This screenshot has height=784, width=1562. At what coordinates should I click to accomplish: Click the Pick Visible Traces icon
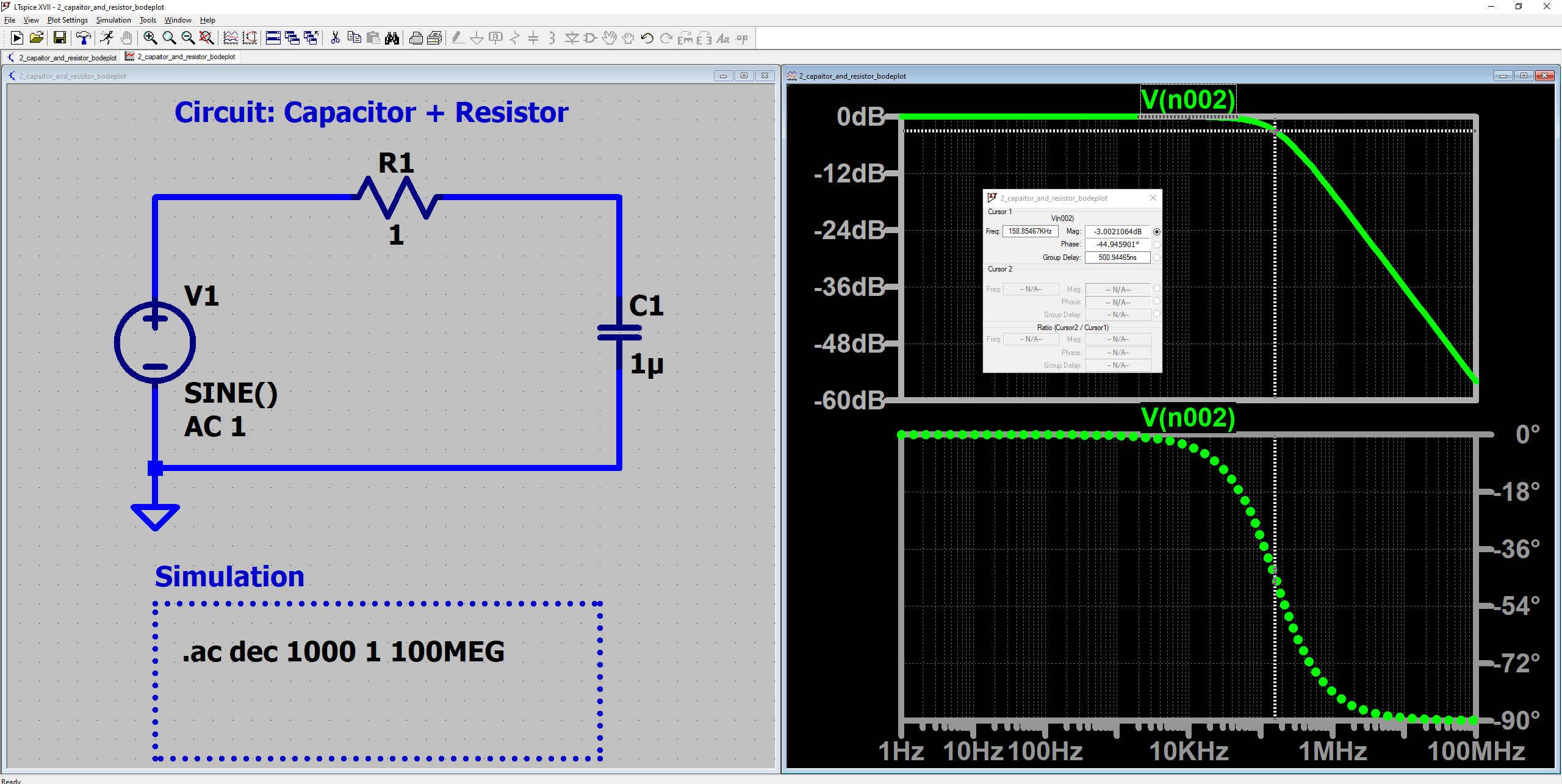pos(231,38)
